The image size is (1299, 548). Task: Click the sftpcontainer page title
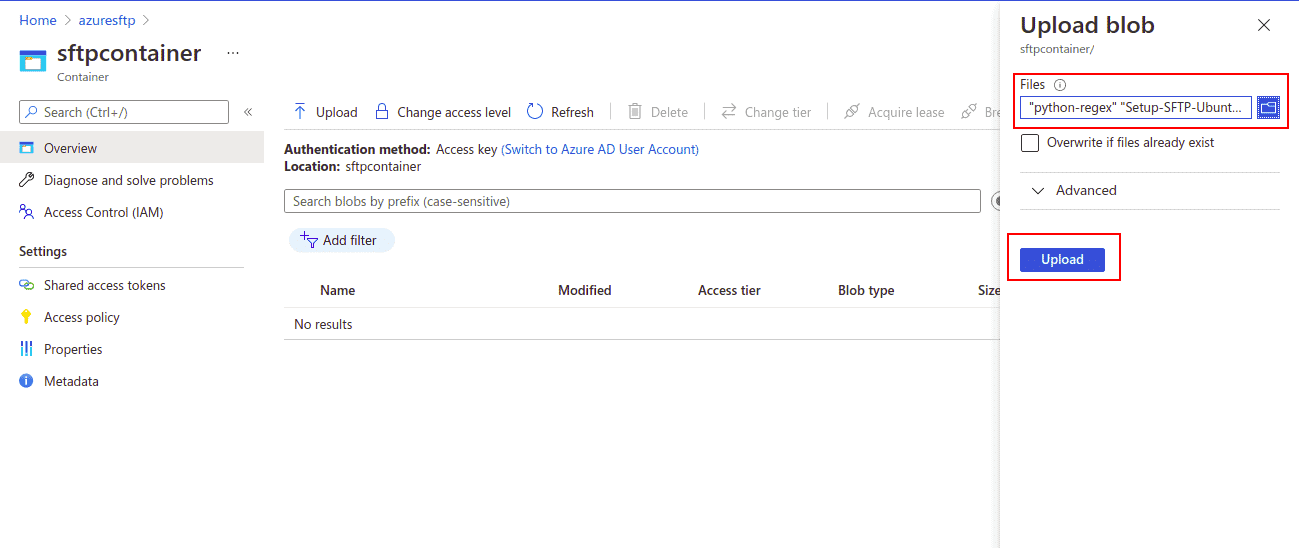129,53
